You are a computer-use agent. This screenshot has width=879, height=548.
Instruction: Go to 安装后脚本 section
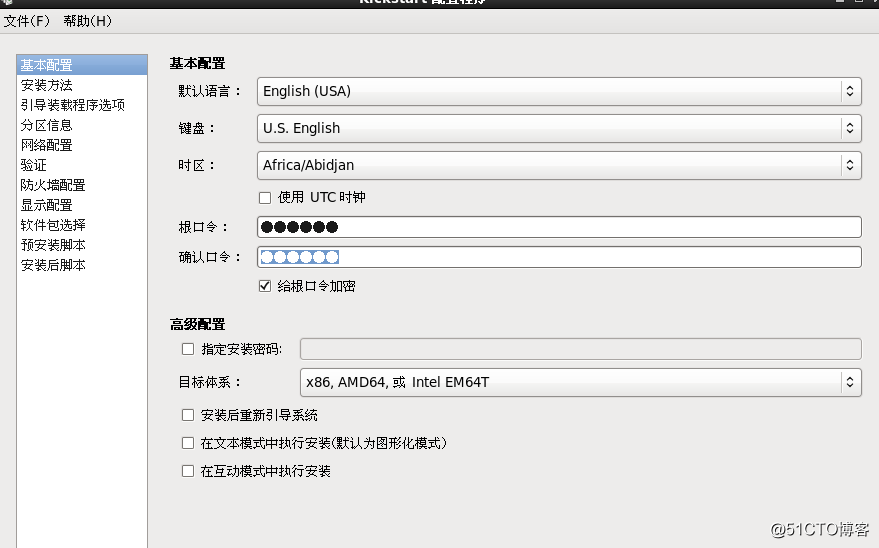[82, 266]
